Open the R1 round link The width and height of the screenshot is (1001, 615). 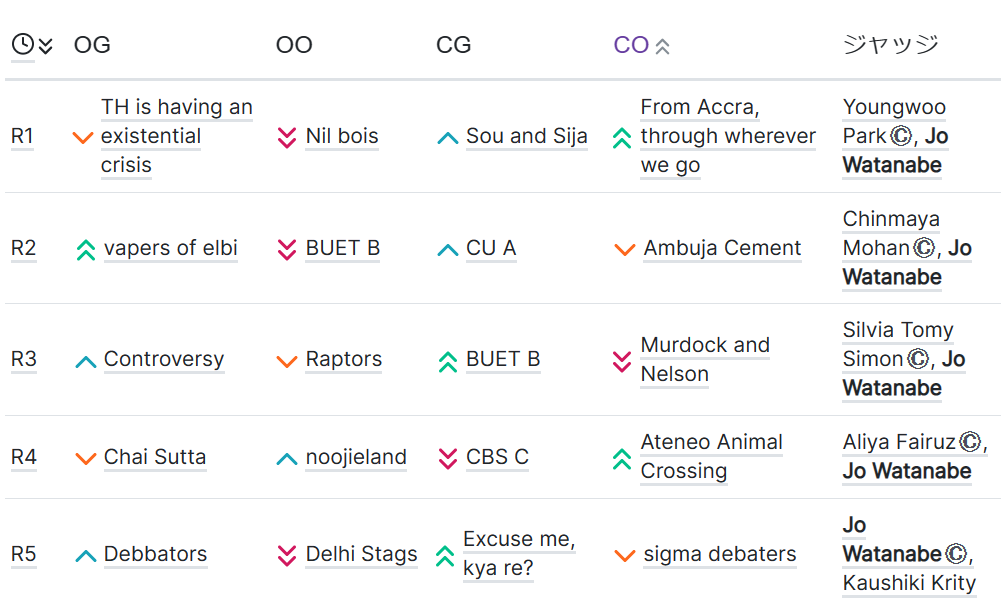[x=22, y=136]
